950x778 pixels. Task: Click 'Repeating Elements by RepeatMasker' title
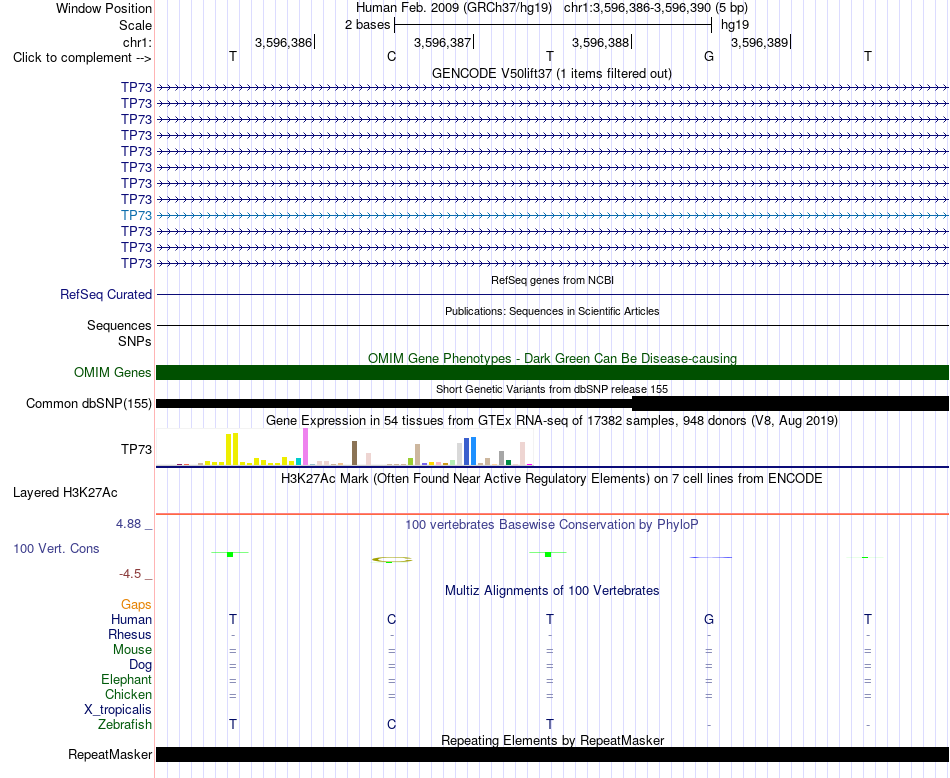point(552,740)
